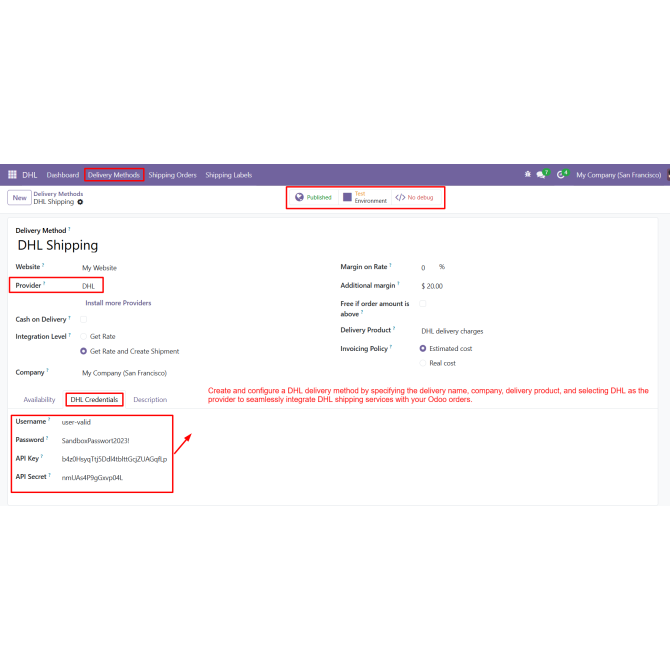Open the Dashboard menu
Viewport: 670px width, 670px height.
coord(63,175)
